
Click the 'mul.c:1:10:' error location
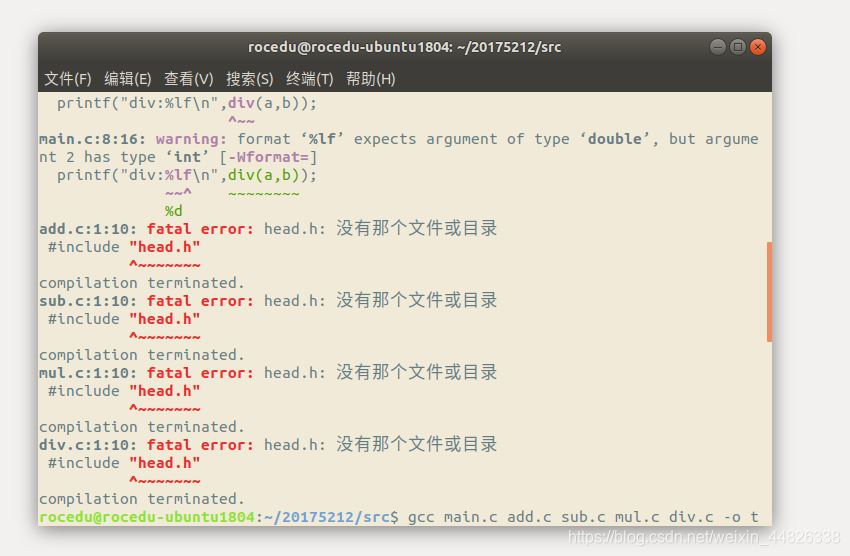88,373
